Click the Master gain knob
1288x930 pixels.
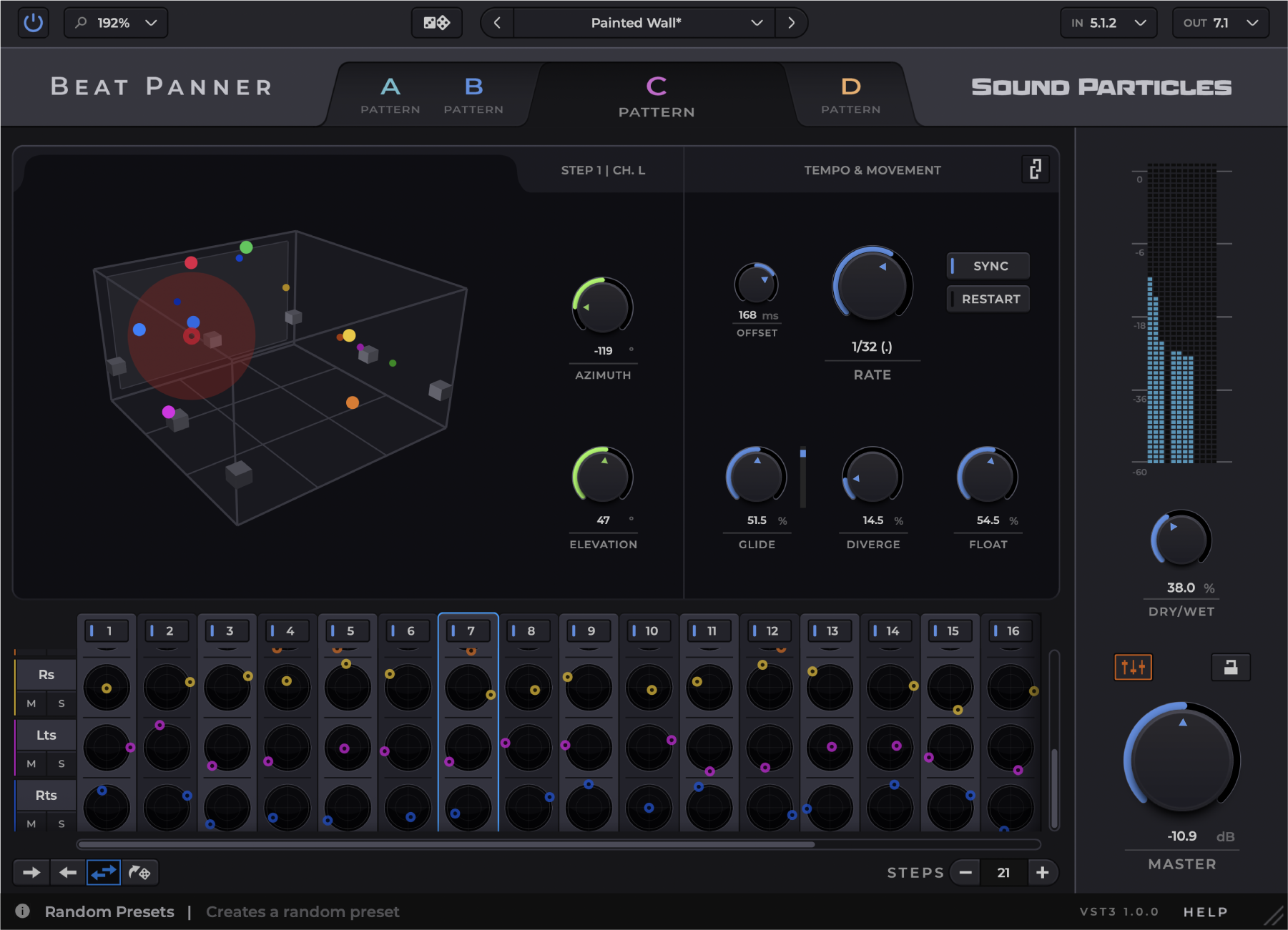(1182, 759)
